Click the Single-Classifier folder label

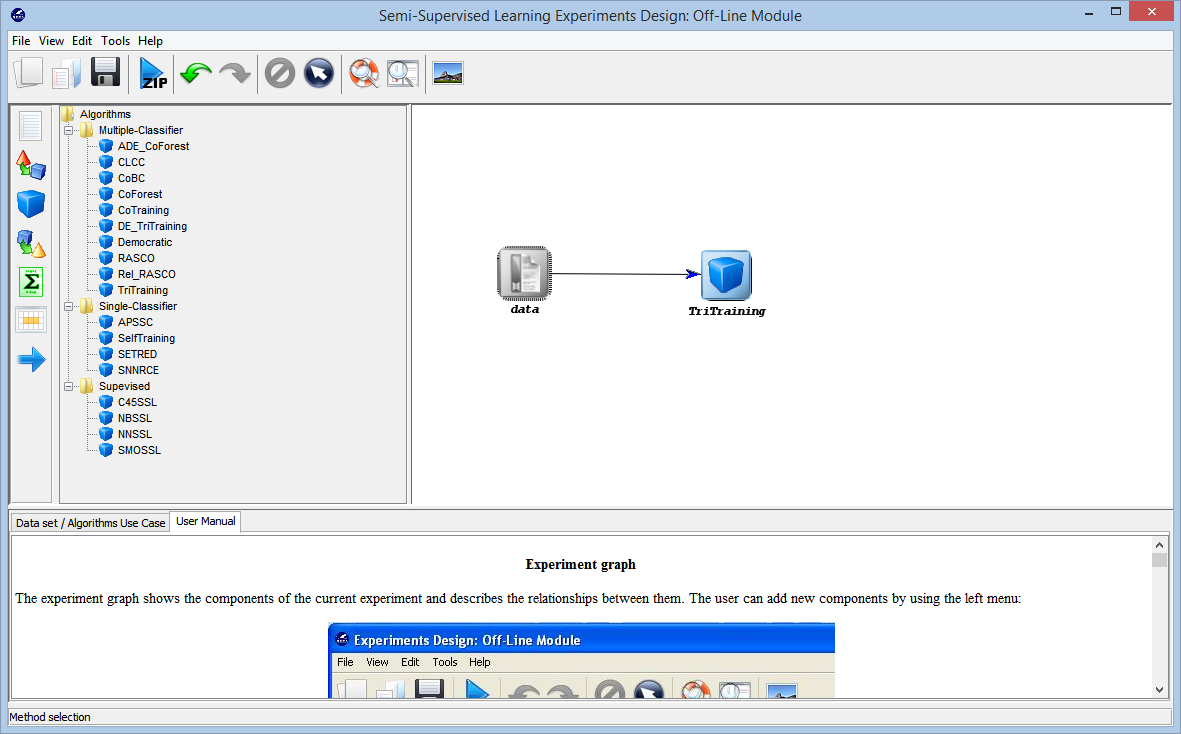[x=138, y=306]
